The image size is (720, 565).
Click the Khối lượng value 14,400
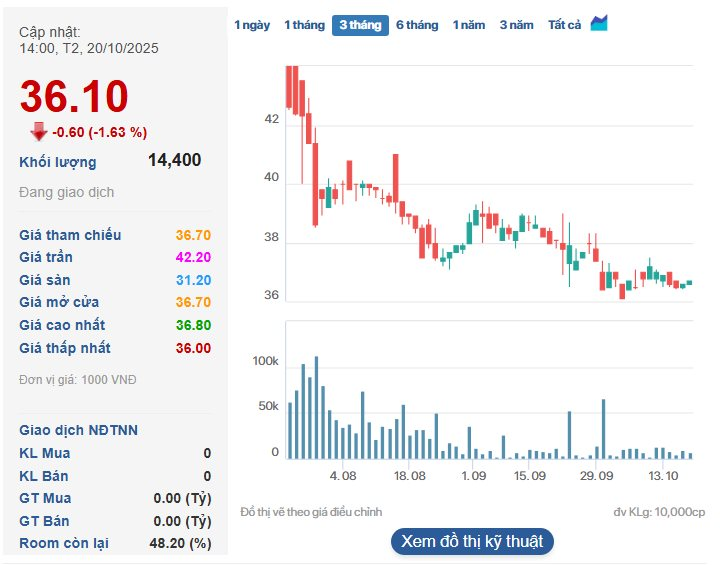click(174, 160)
